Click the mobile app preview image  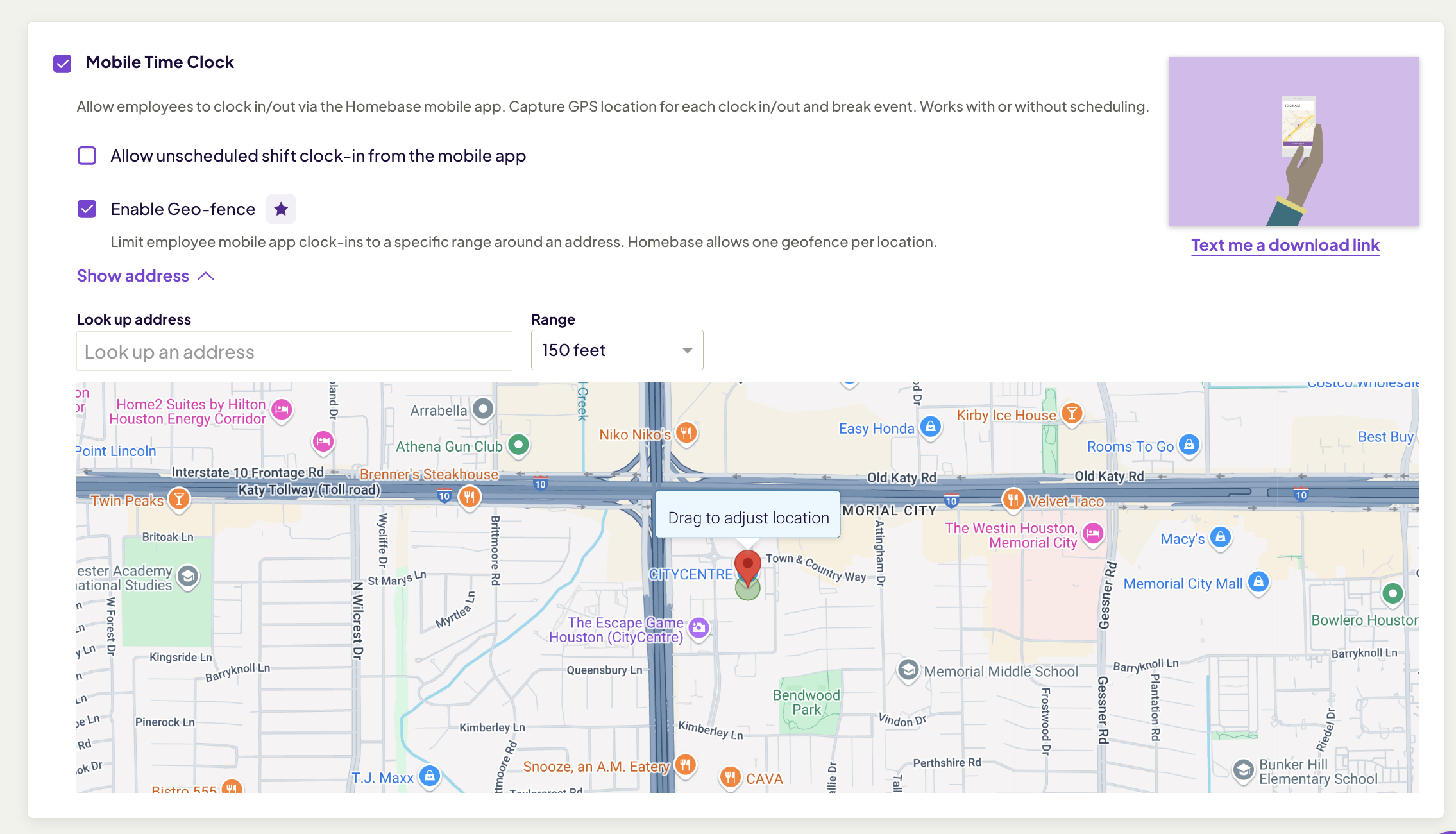click(1293, 142)
